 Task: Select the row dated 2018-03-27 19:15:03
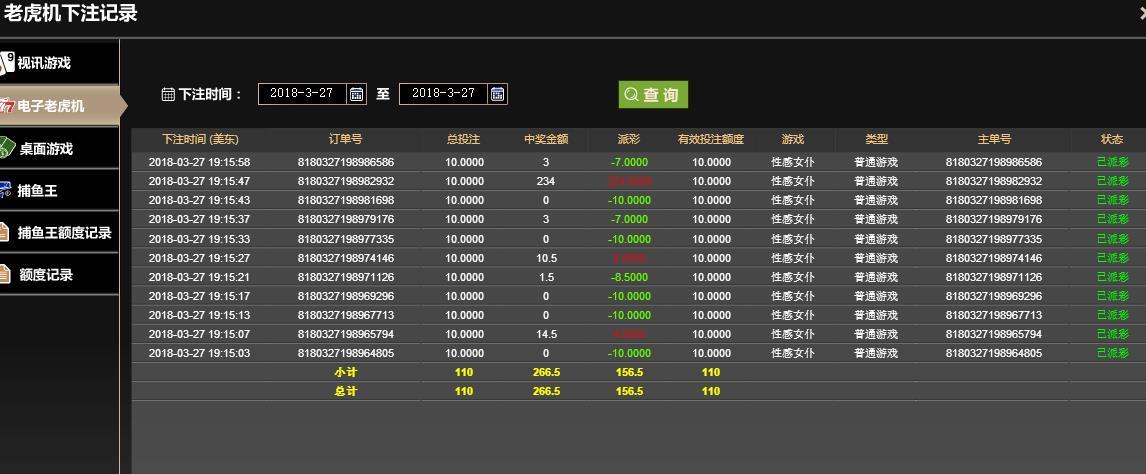[x=199, y=353]
